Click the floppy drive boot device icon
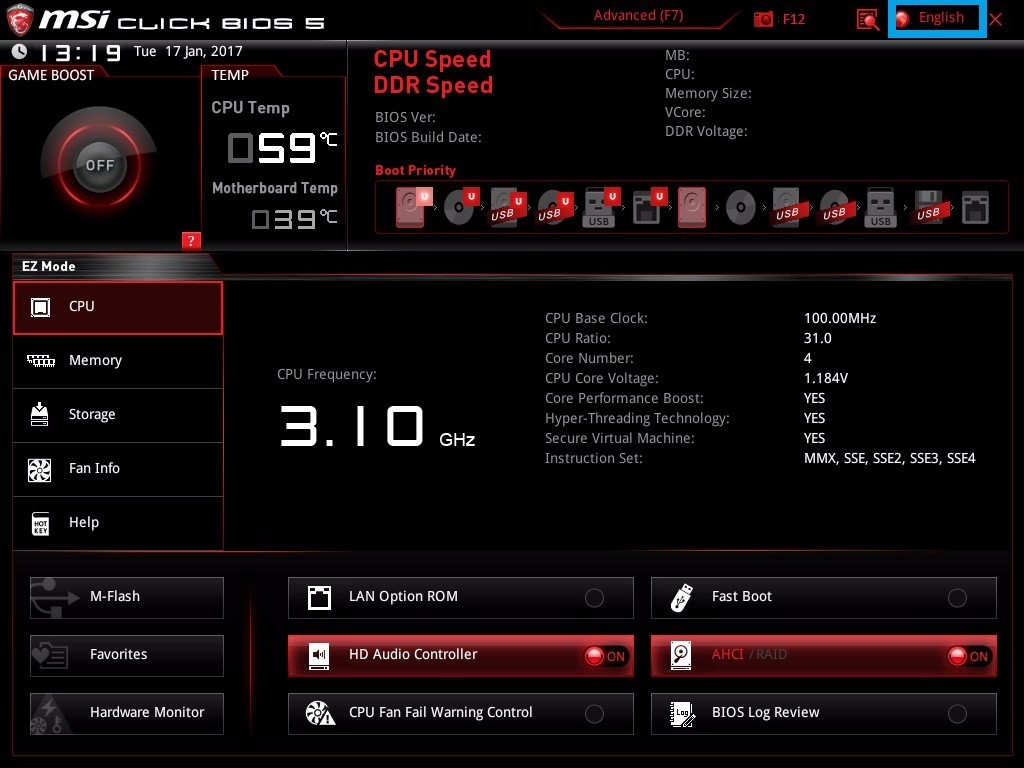 pyautogui.click(x=927, y=207)
